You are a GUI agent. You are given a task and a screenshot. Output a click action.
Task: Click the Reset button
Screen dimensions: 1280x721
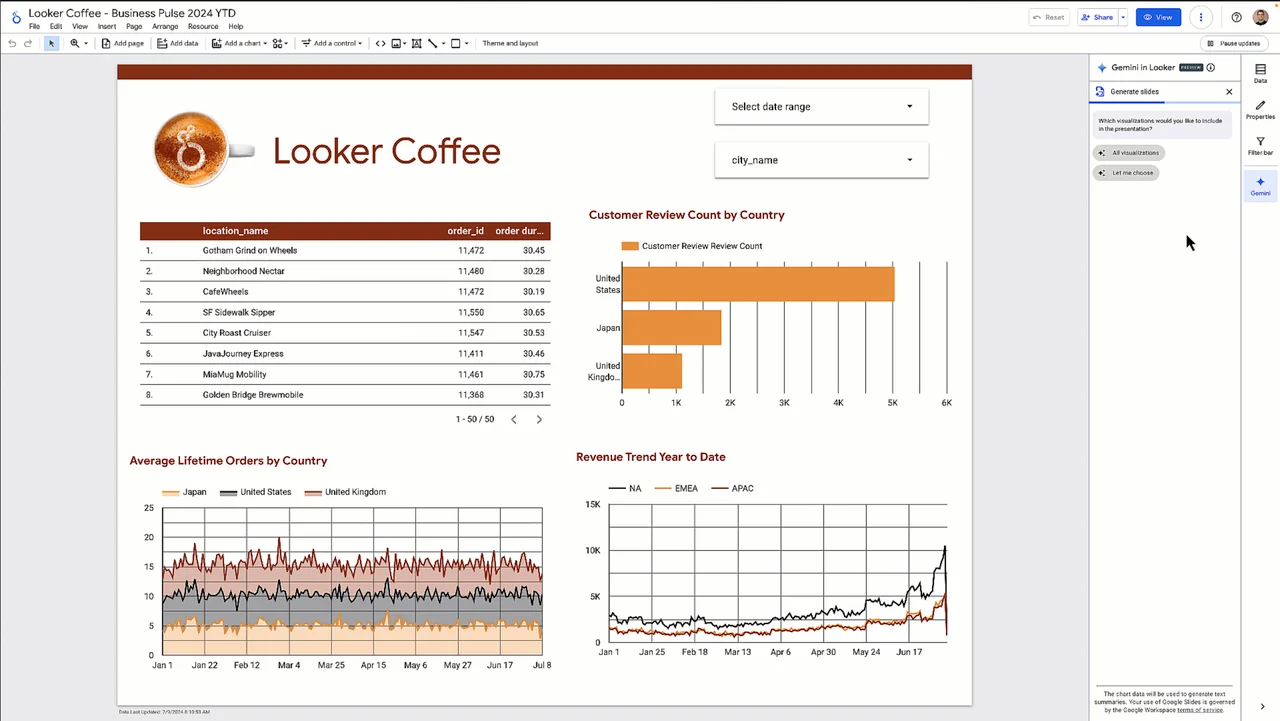point(1049,17)
